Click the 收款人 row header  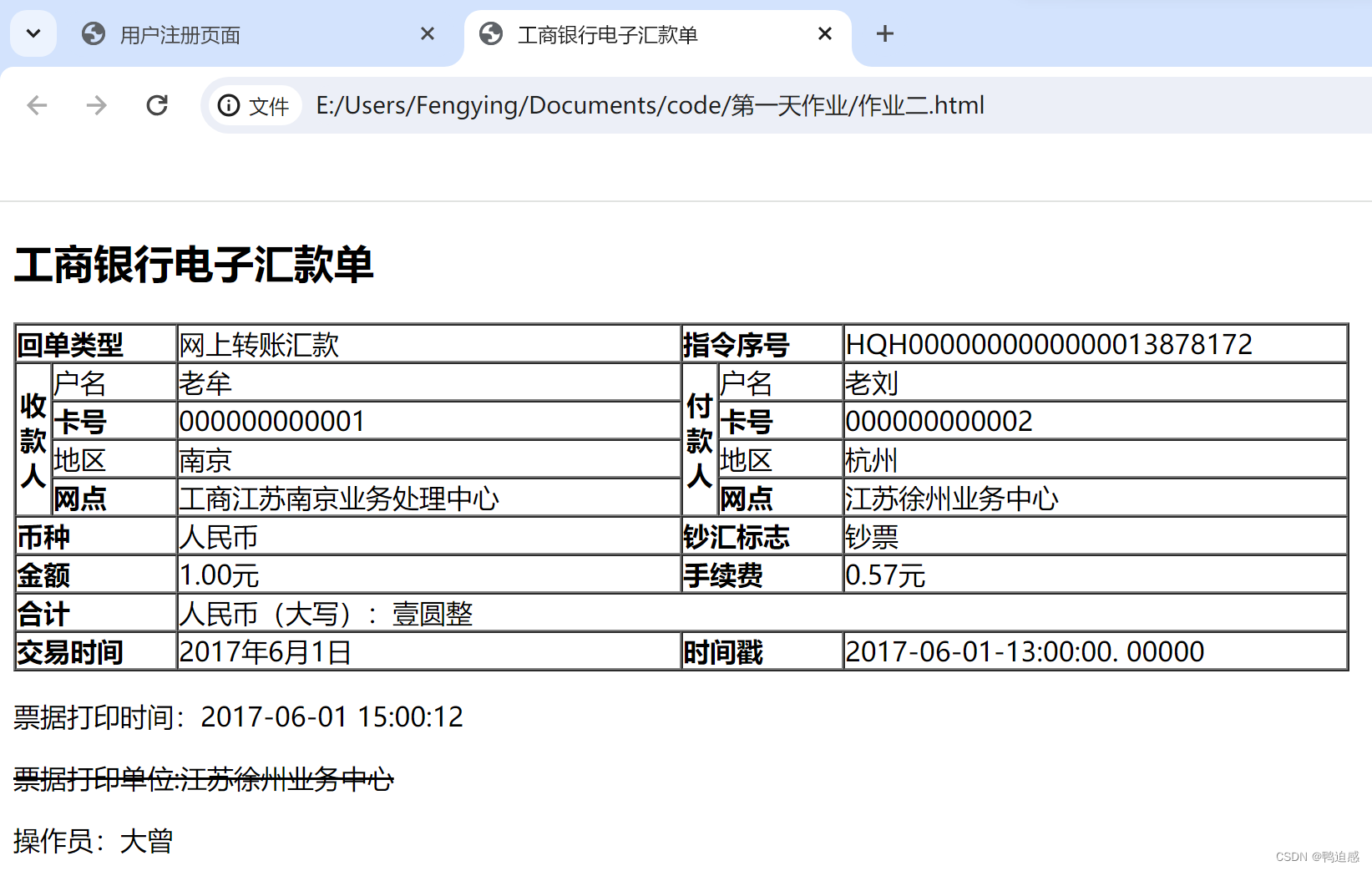33,439
